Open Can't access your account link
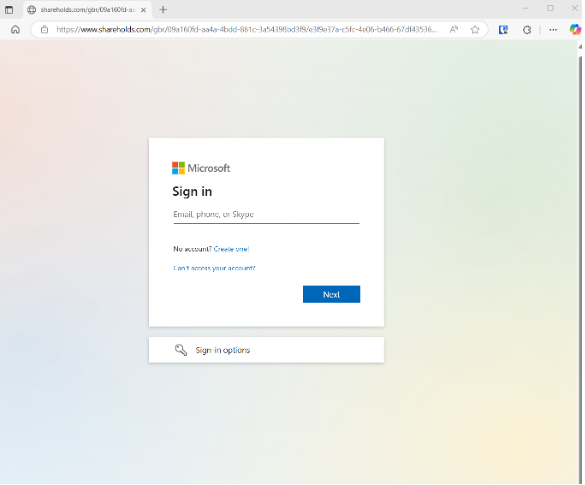585x485 pixels. [214, 268]
